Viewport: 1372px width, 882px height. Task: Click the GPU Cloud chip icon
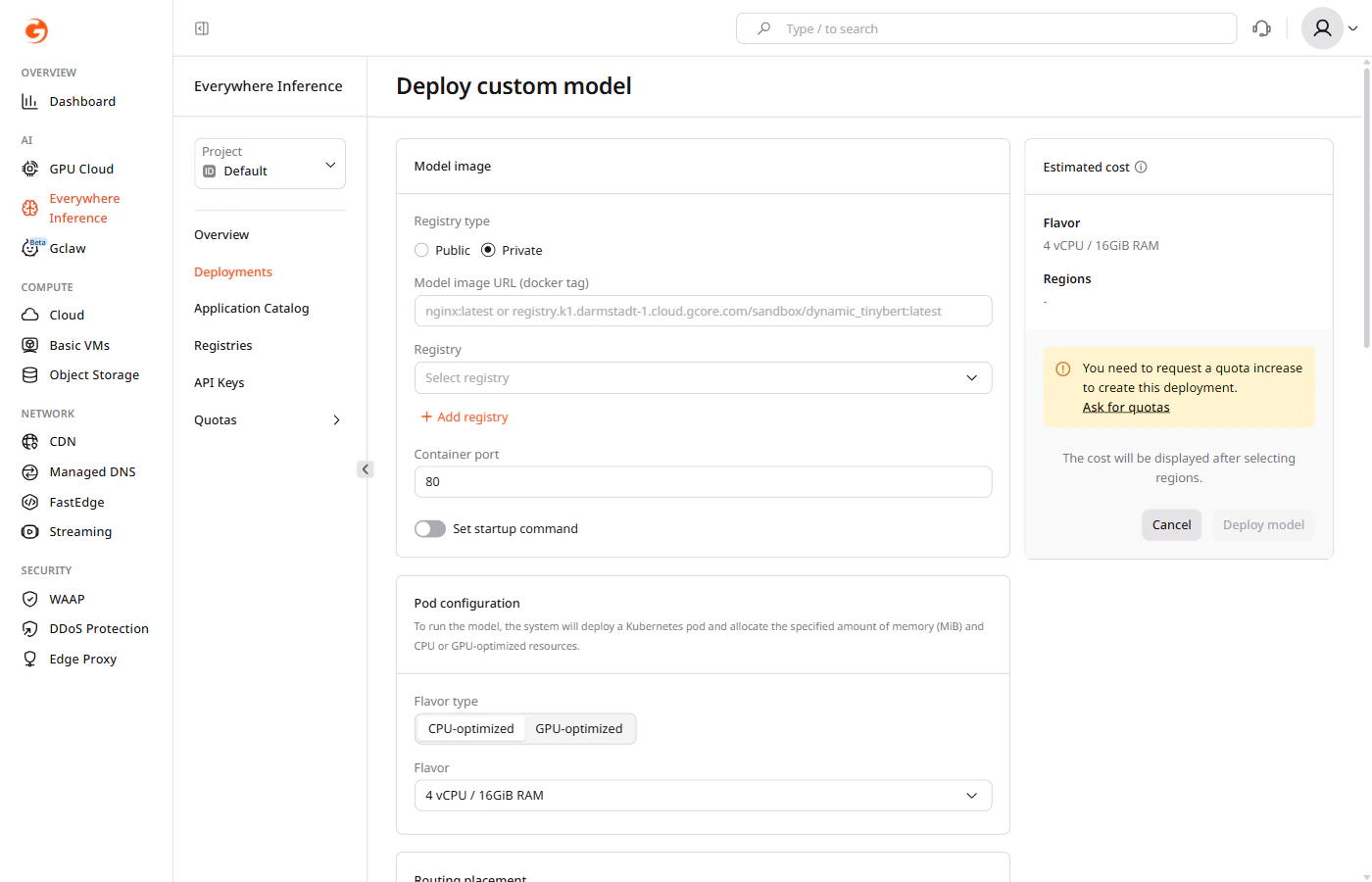[x=30, y=169]
